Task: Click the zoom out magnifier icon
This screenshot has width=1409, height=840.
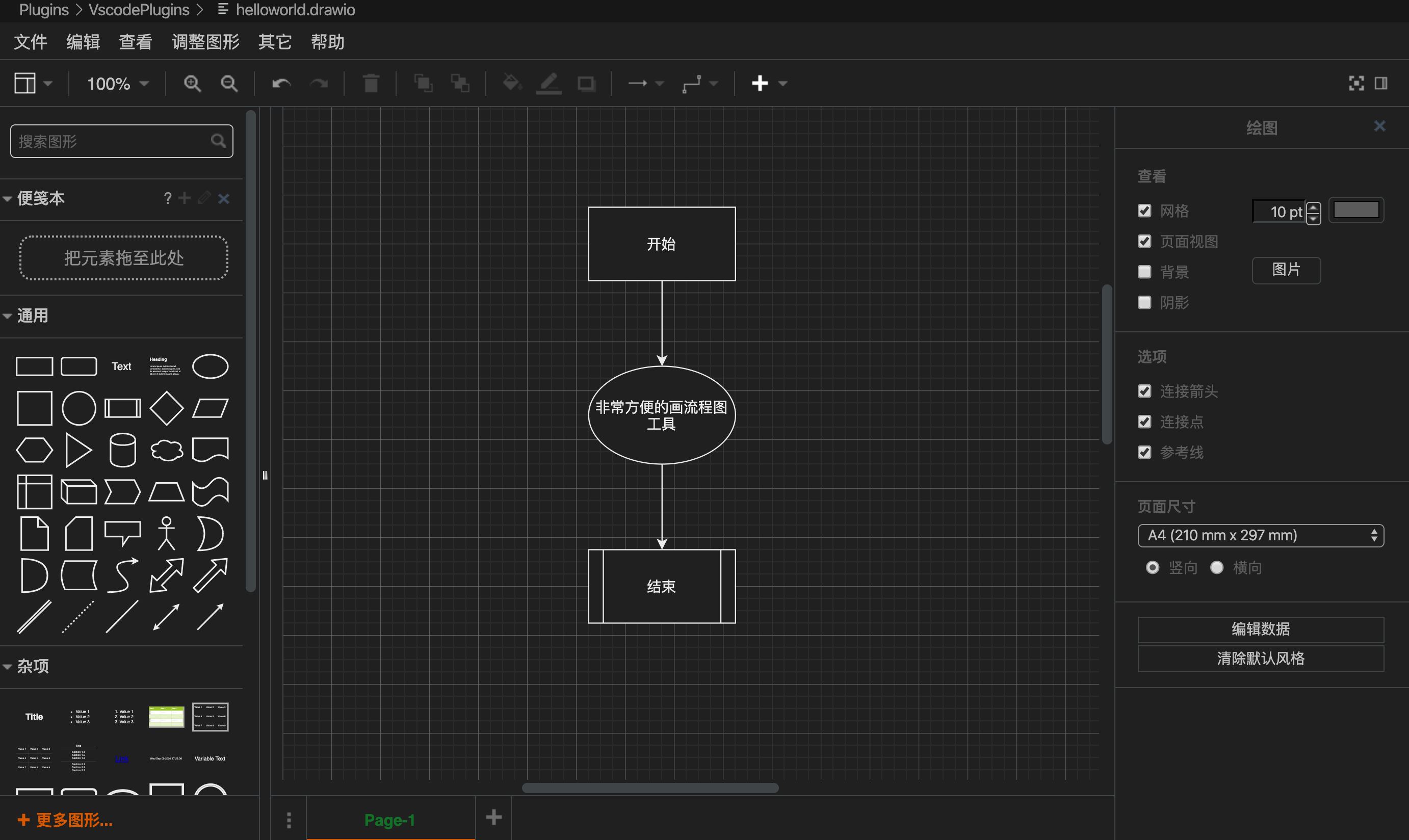Action: point(229,84)
